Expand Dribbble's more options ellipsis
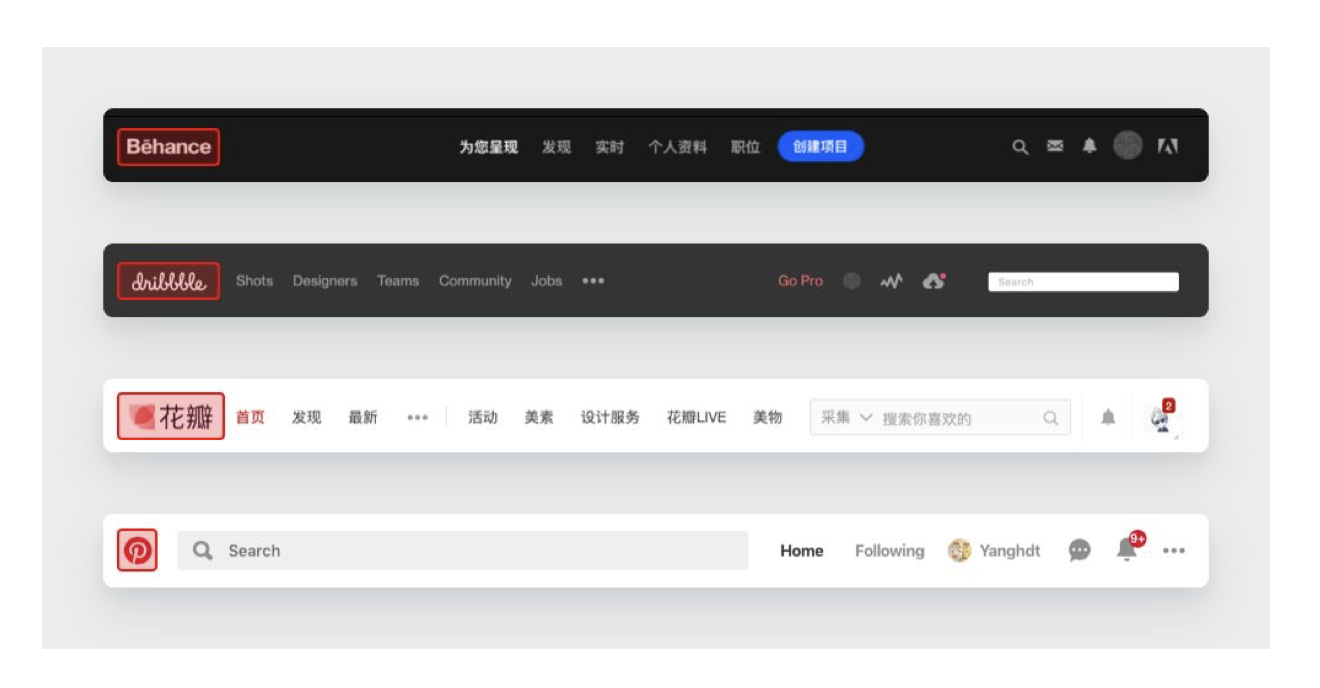The image size is (1320, 688). [593, 281]
